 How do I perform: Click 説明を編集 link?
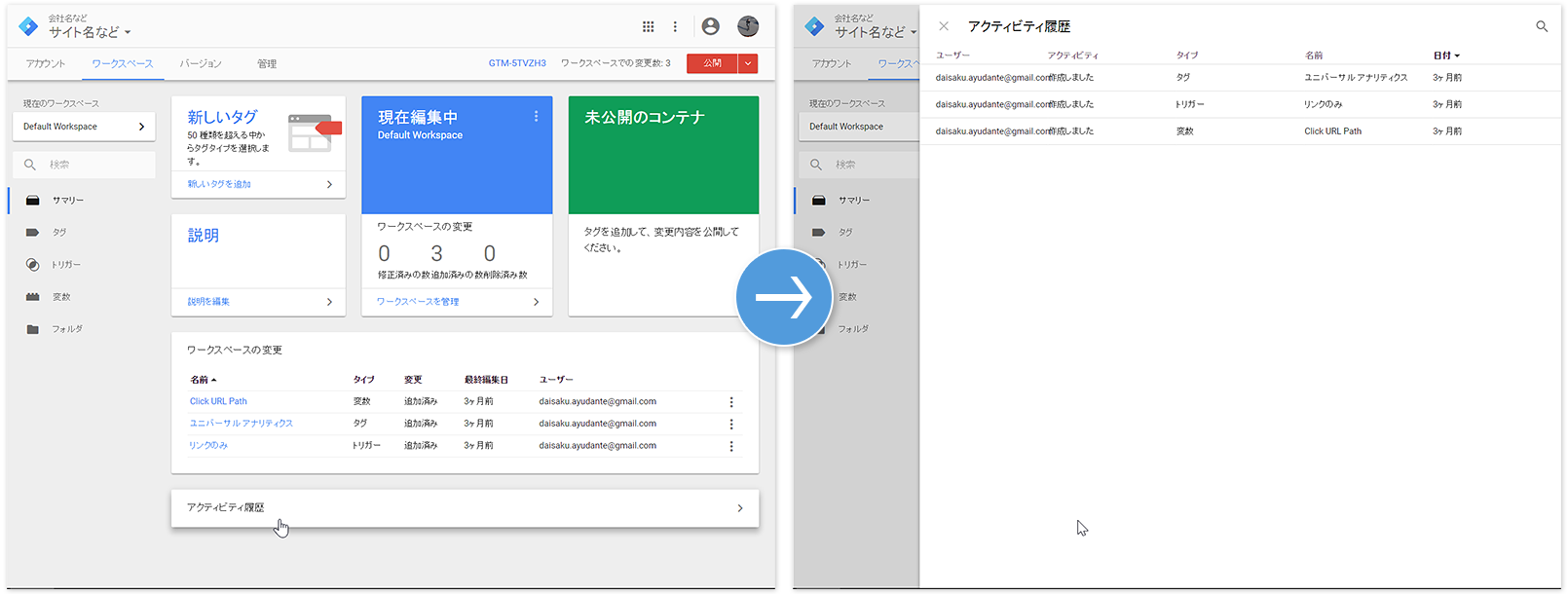pyautogui.click(x=208, y=302)
